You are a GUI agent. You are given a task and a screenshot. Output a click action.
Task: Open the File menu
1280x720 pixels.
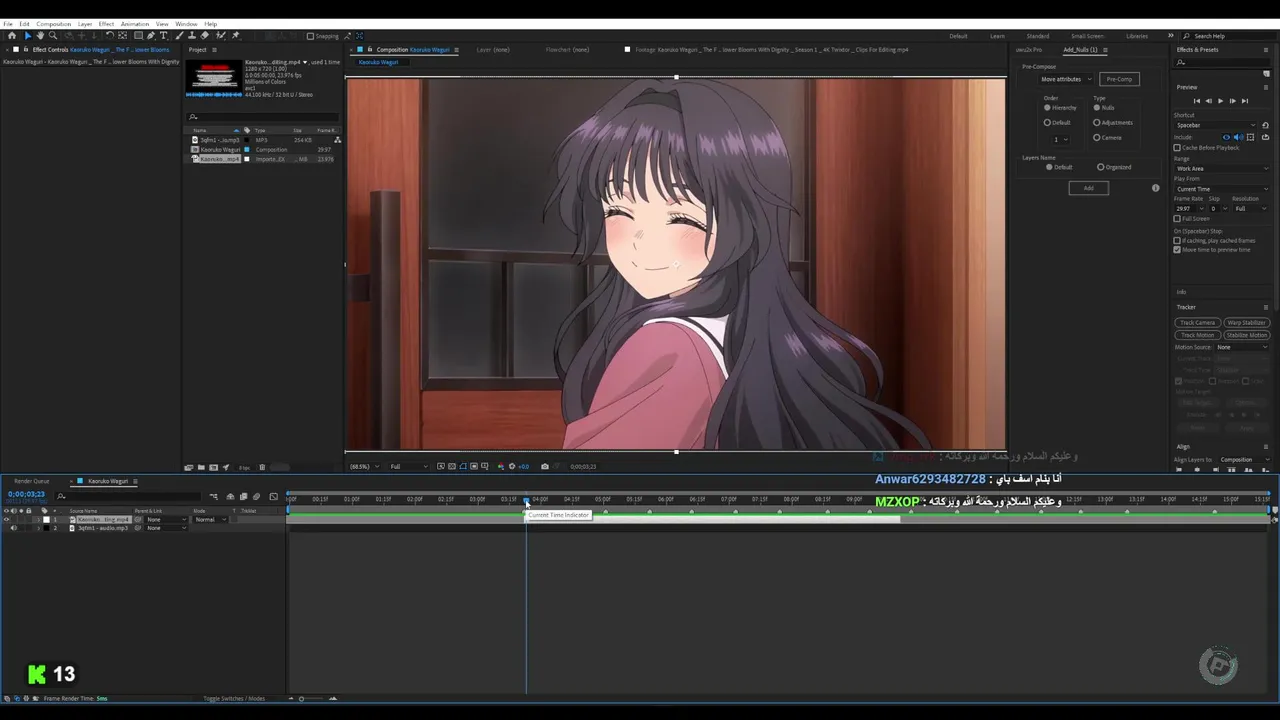click(8, 23)
